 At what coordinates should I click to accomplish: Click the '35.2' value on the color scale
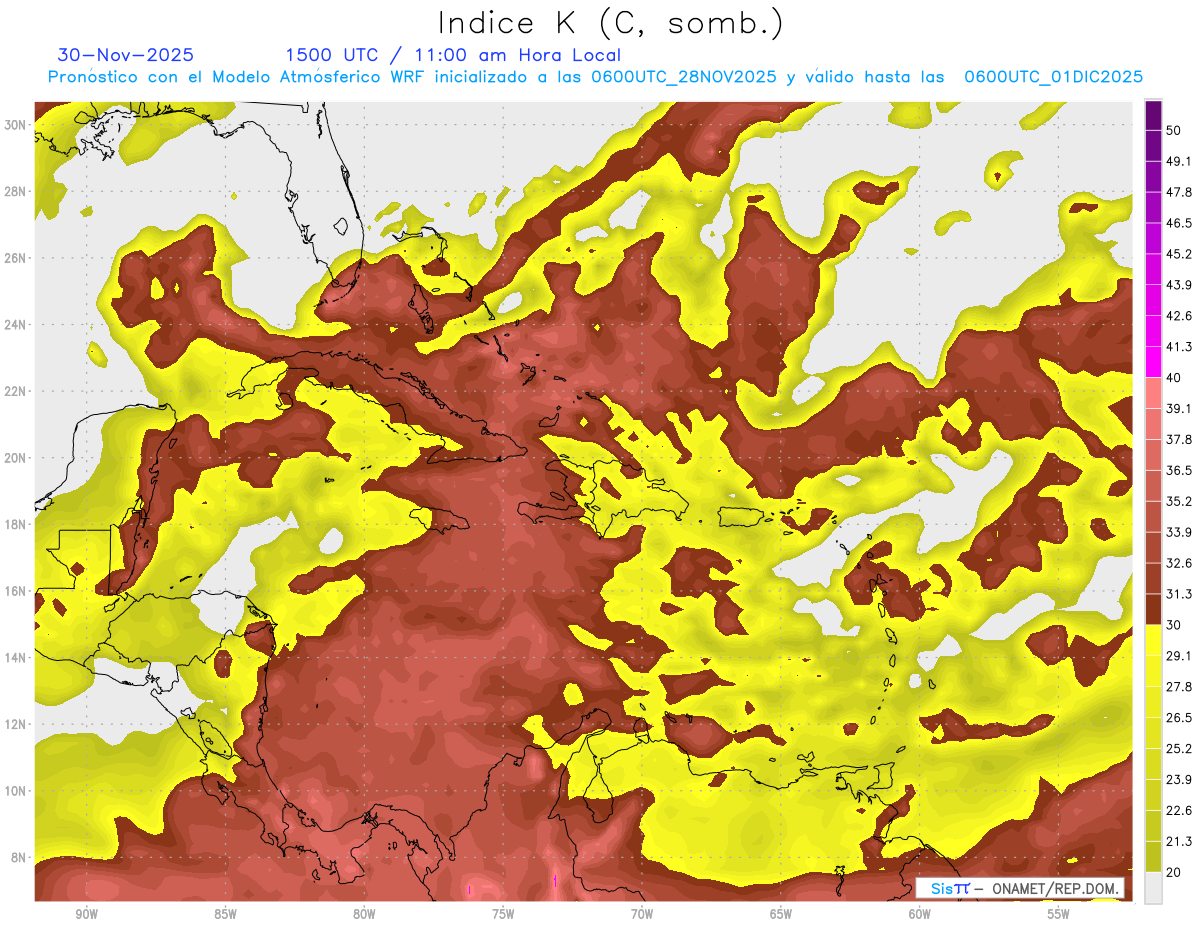point(1179,501)
